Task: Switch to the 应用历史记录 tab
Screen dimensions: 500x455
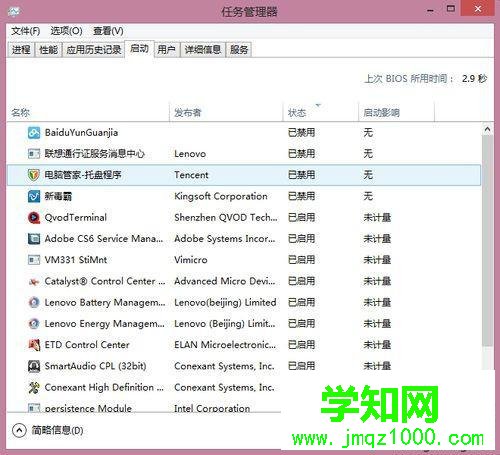Action: coord(93,50)
